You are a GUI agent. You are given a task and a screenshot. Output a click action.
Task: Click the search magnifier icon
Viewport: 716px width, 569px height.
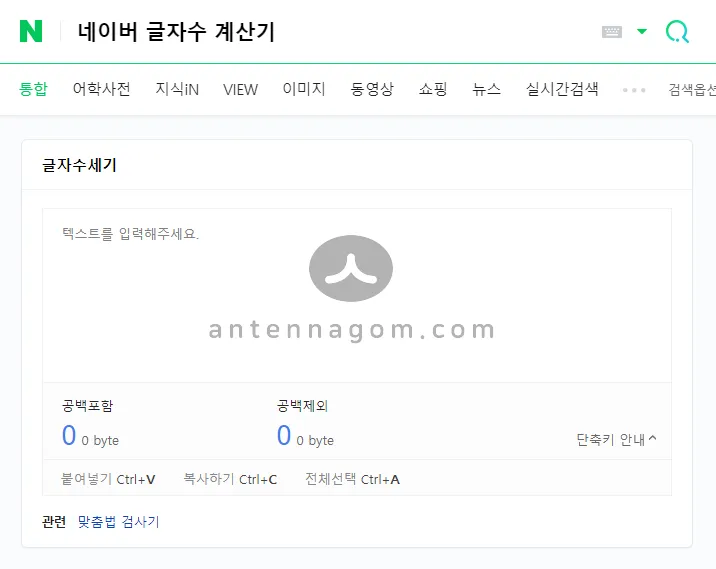677,32
